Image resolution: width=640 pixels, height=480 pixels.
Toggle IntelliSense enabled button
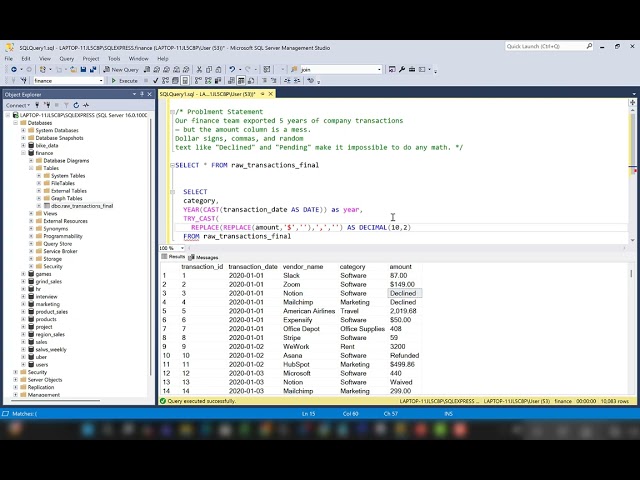click(x=185, y=81)
